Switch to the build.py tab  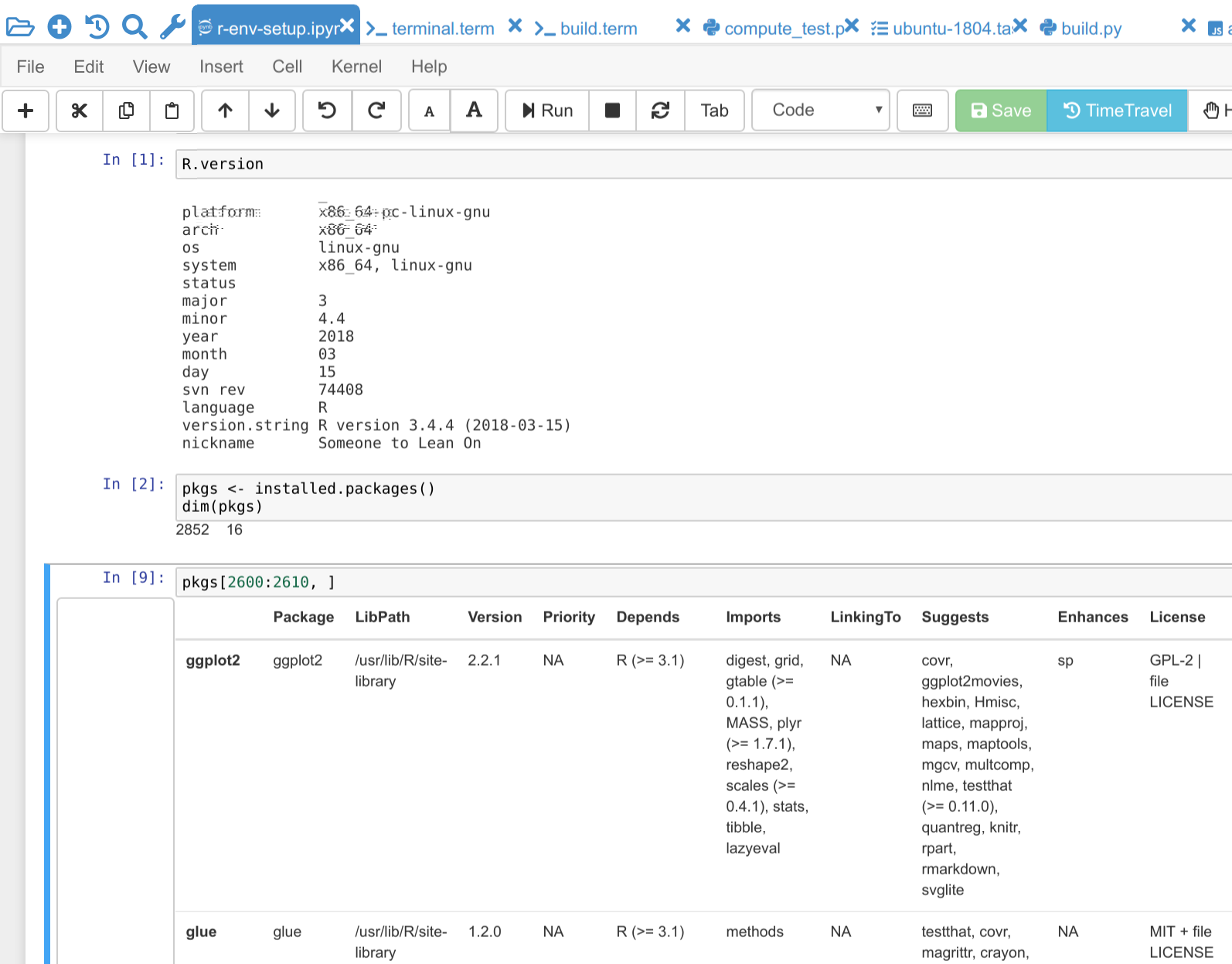click(x=1091, y=29)
